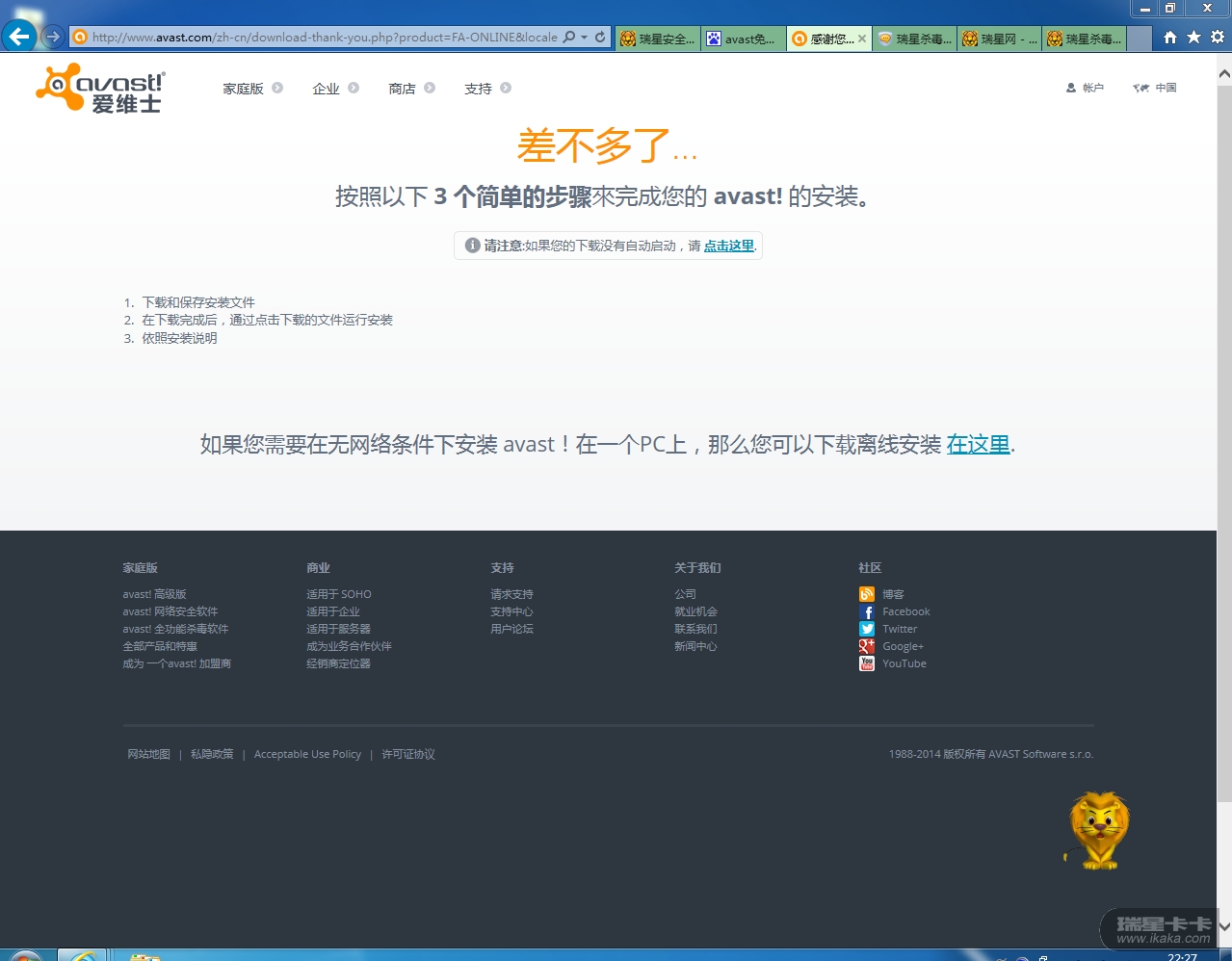Open the 支持 navigation menu
Screen dimensions: 1232x961
478,89
